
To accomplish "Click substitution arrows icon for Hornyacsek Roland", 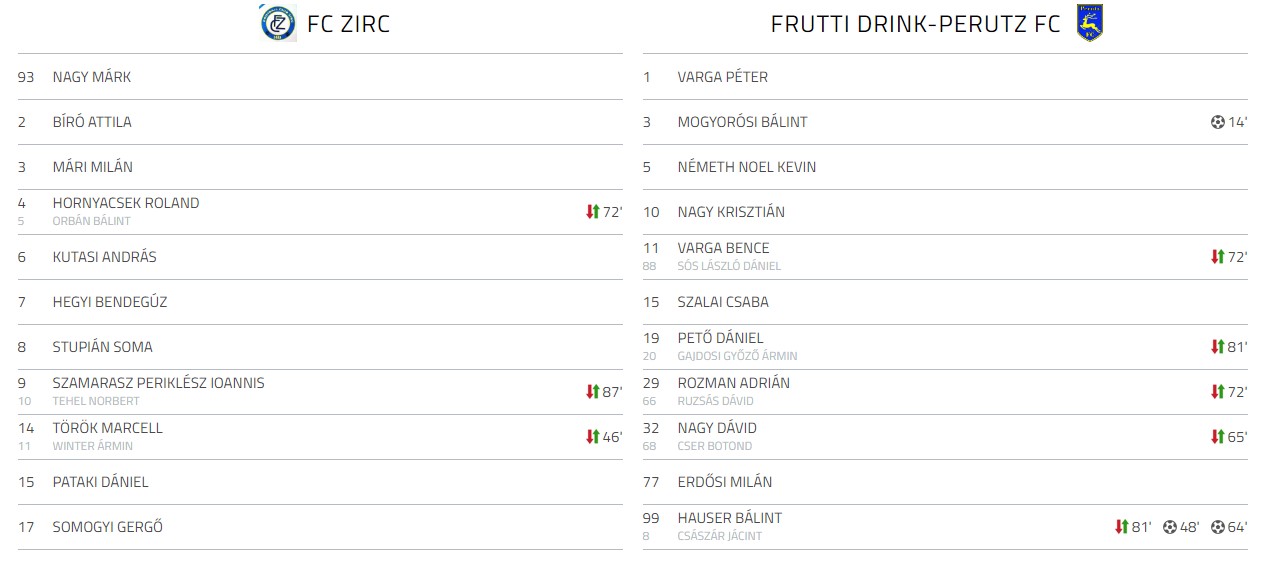I will click(592, 212).
